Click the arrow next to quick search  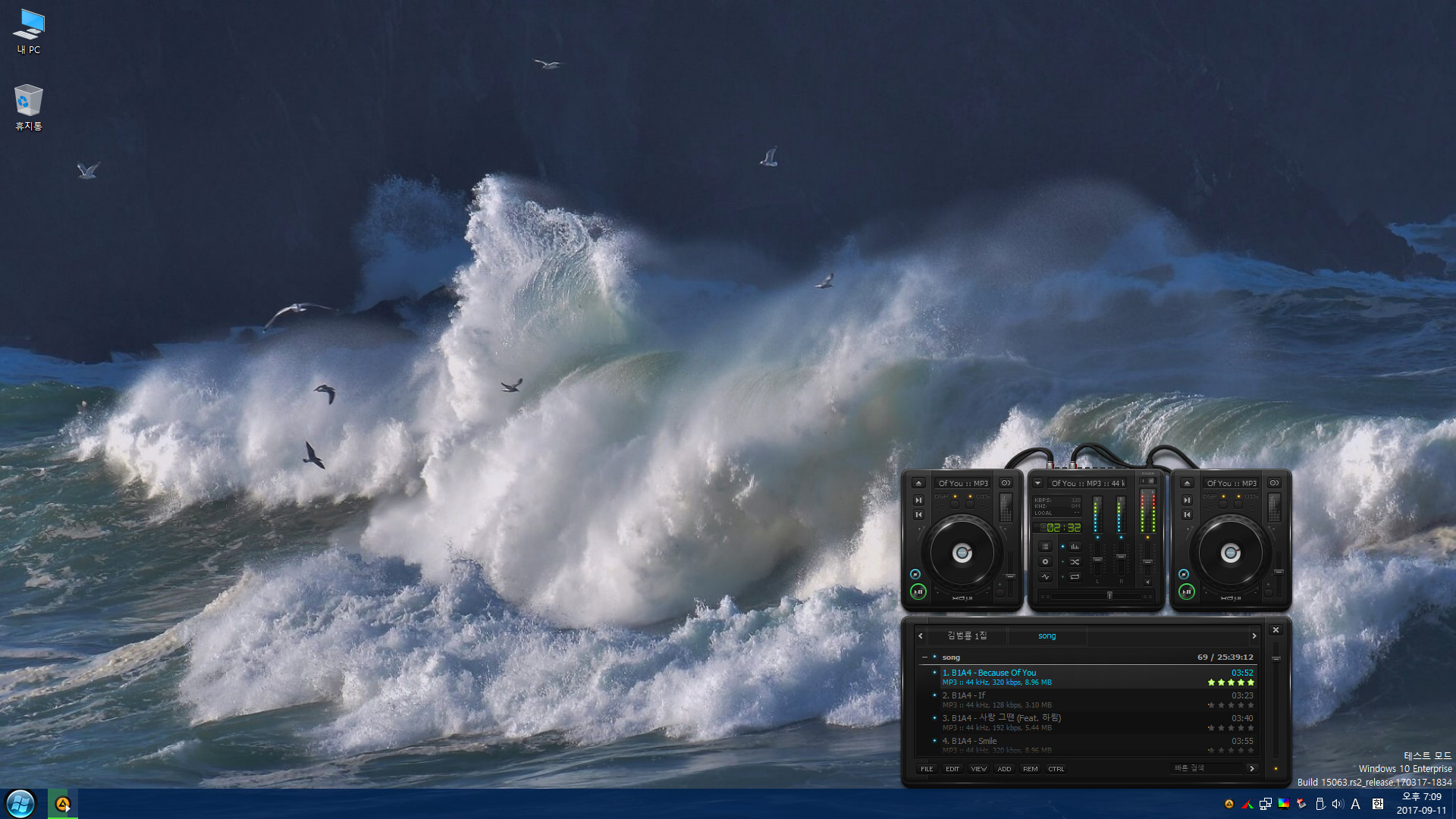tap(1252, 768)
